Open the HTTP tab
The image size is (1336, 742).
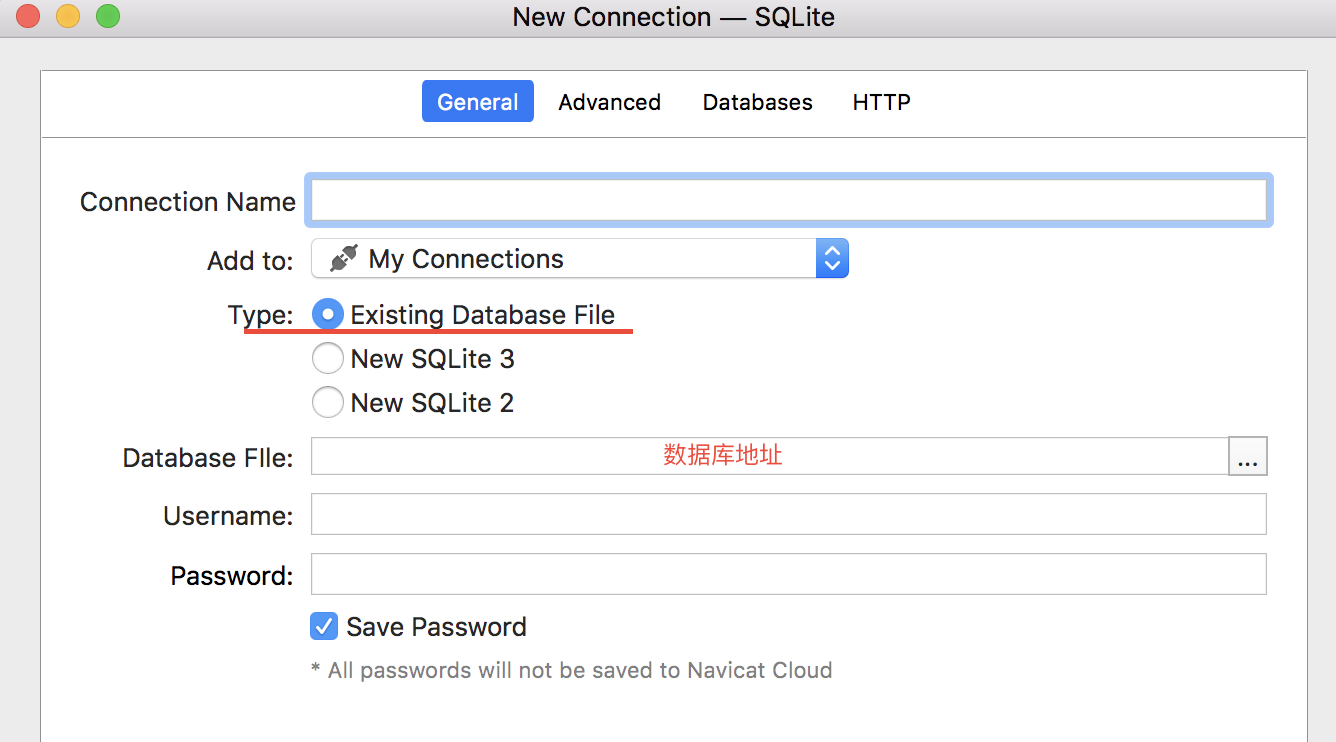[x=881, y=101]
